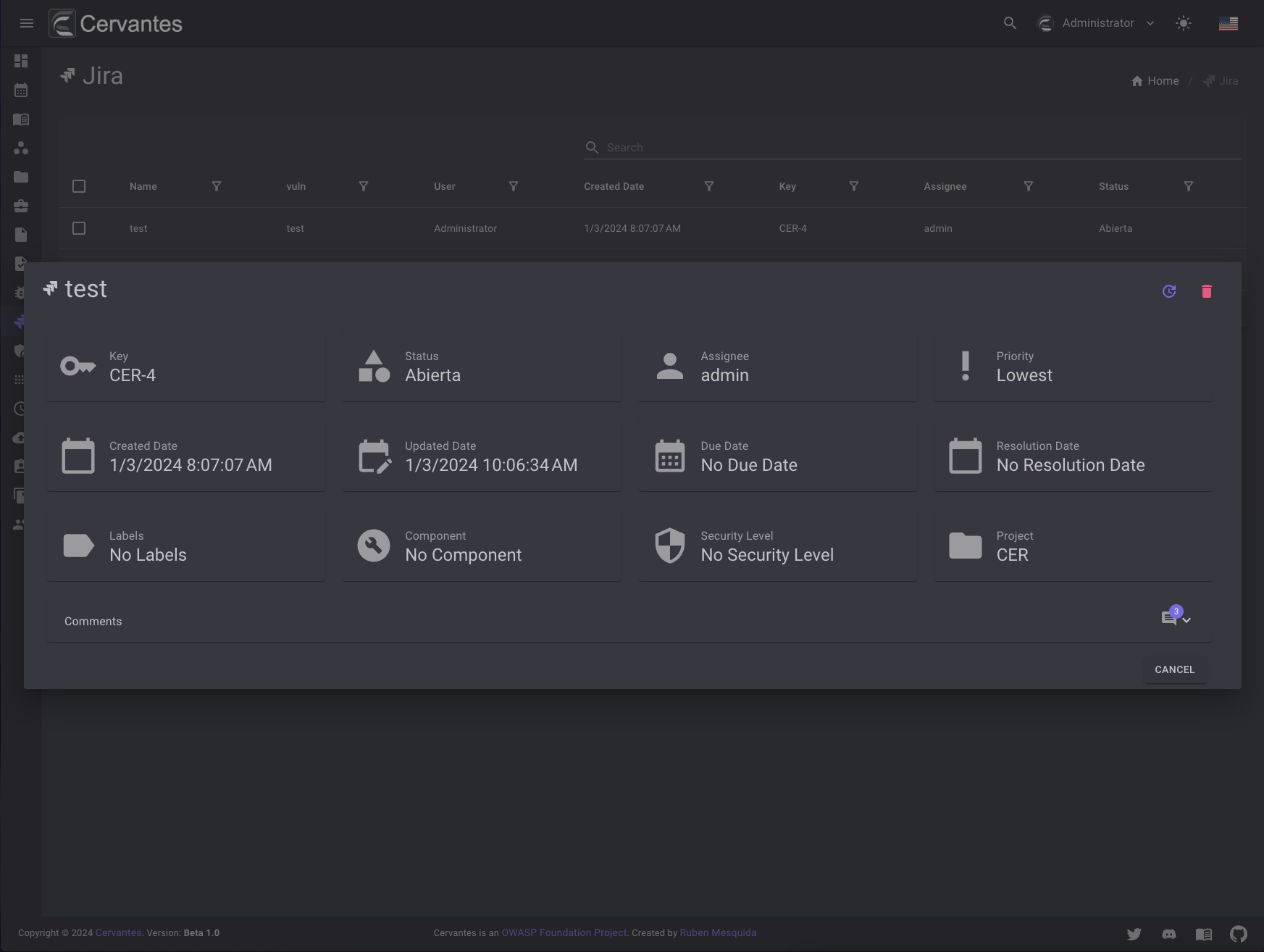Open the Name column filter
Image resolution: width=1264 pixels, height=952 pixels.
coord(217,186)
